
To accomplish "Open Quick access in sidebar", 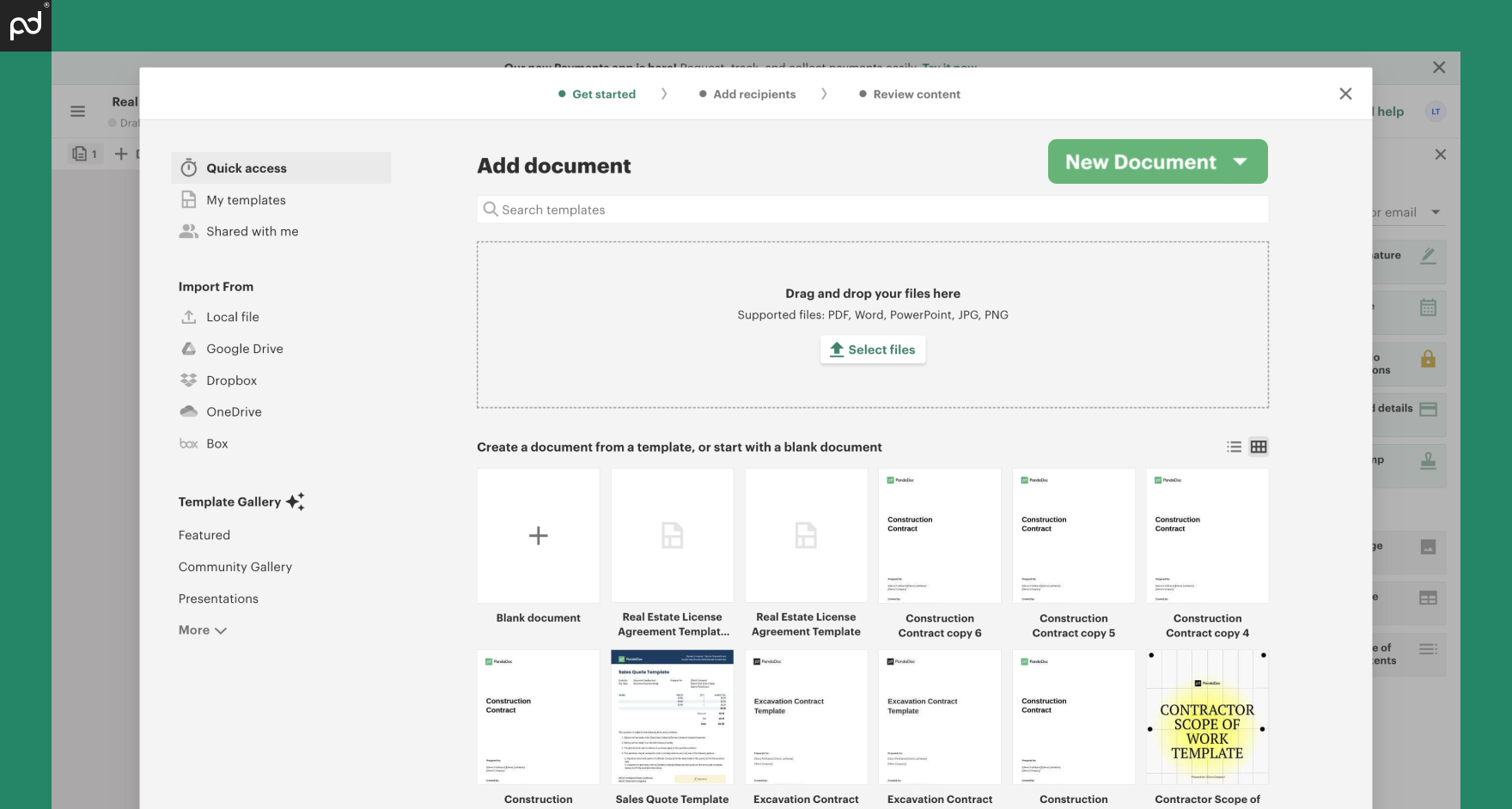I will pyautogui.click(x=281, y=168).
